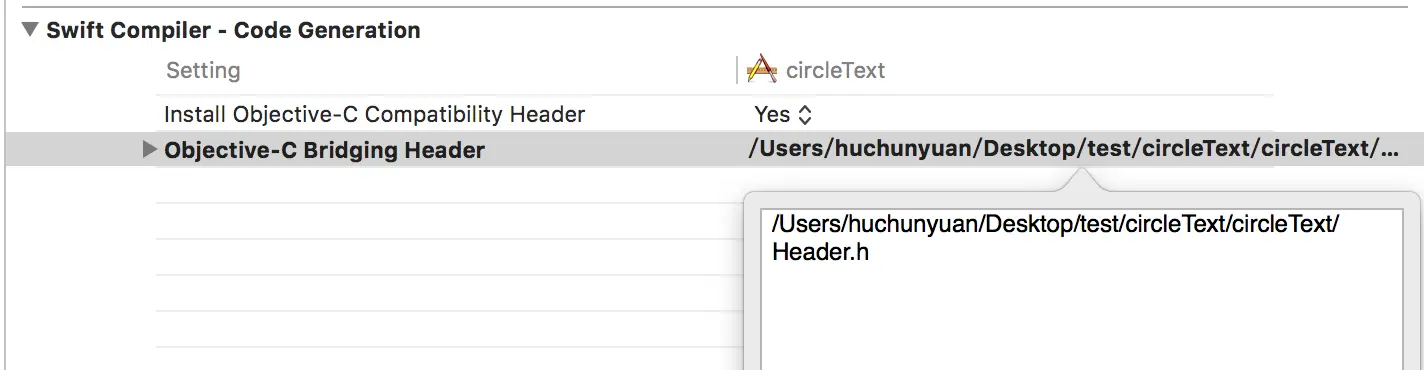Click the Yes value text
Viewport: 1424px width, 370px height.
coord(772,115)
